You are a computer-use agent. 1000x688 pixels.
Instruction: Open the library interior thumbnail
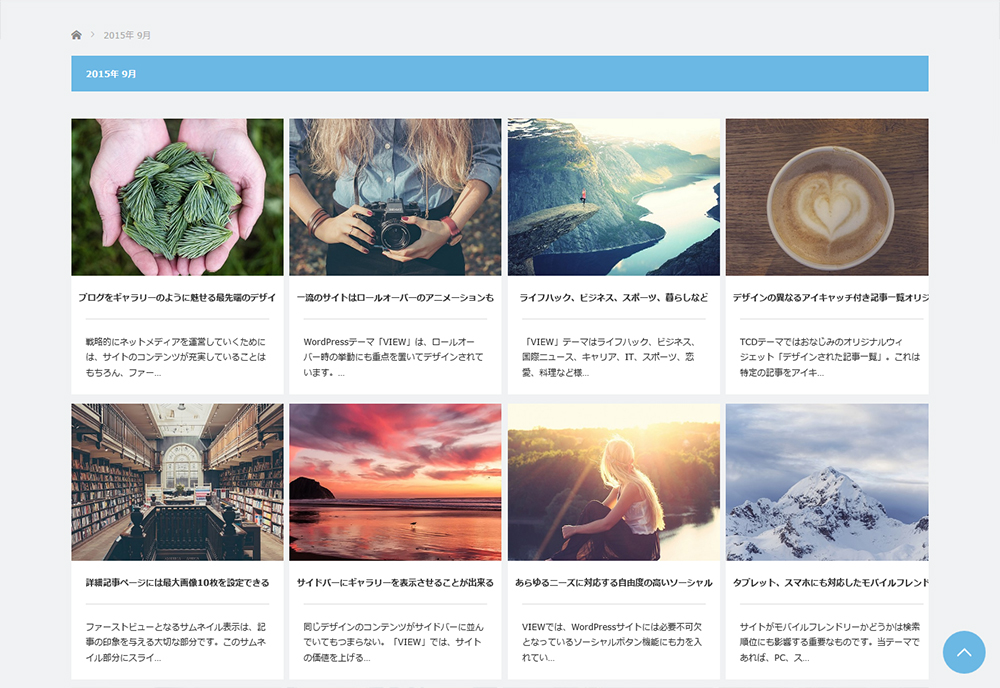[177, 482]
